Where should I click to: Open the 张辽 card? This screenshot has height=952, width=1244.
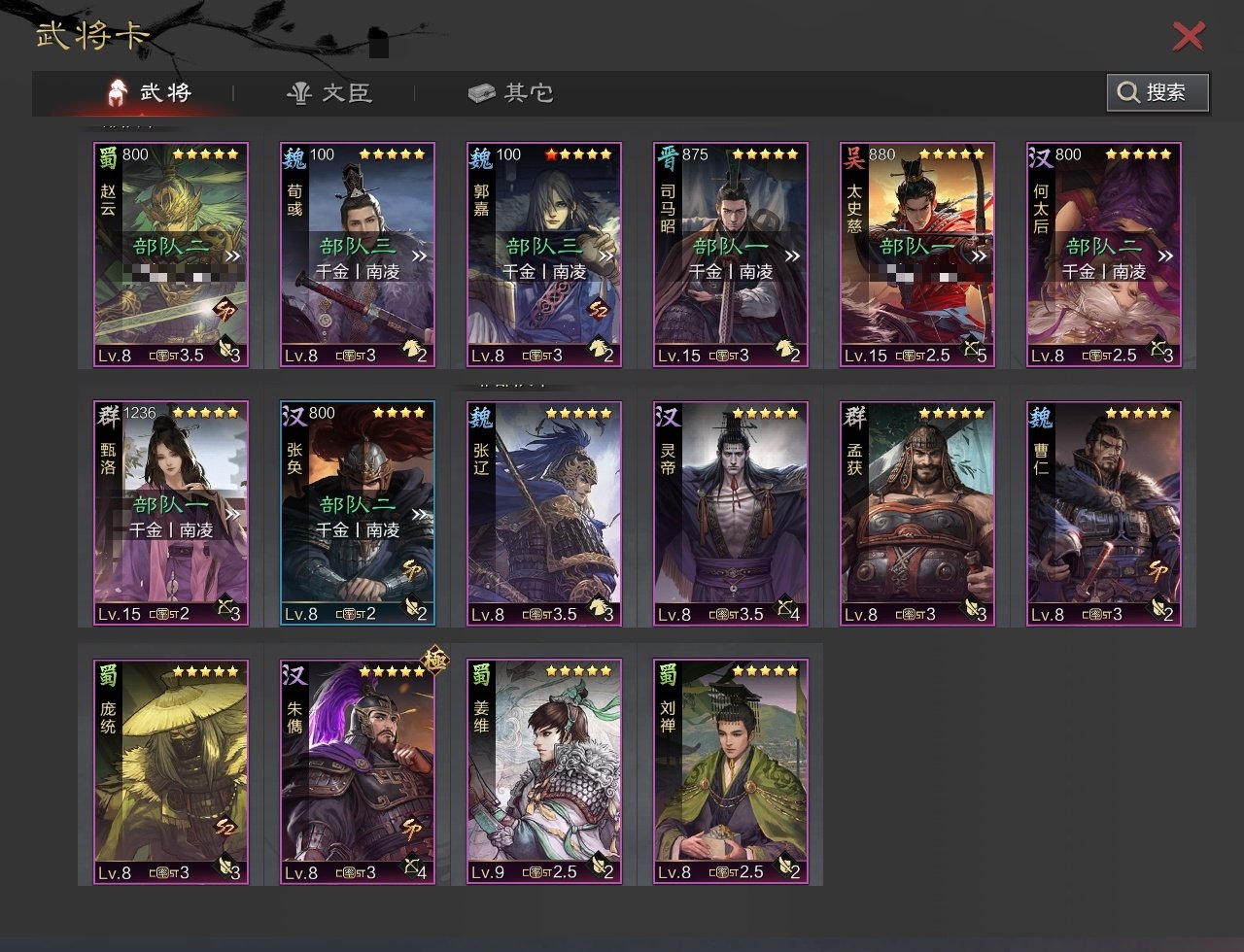point(544,513)
